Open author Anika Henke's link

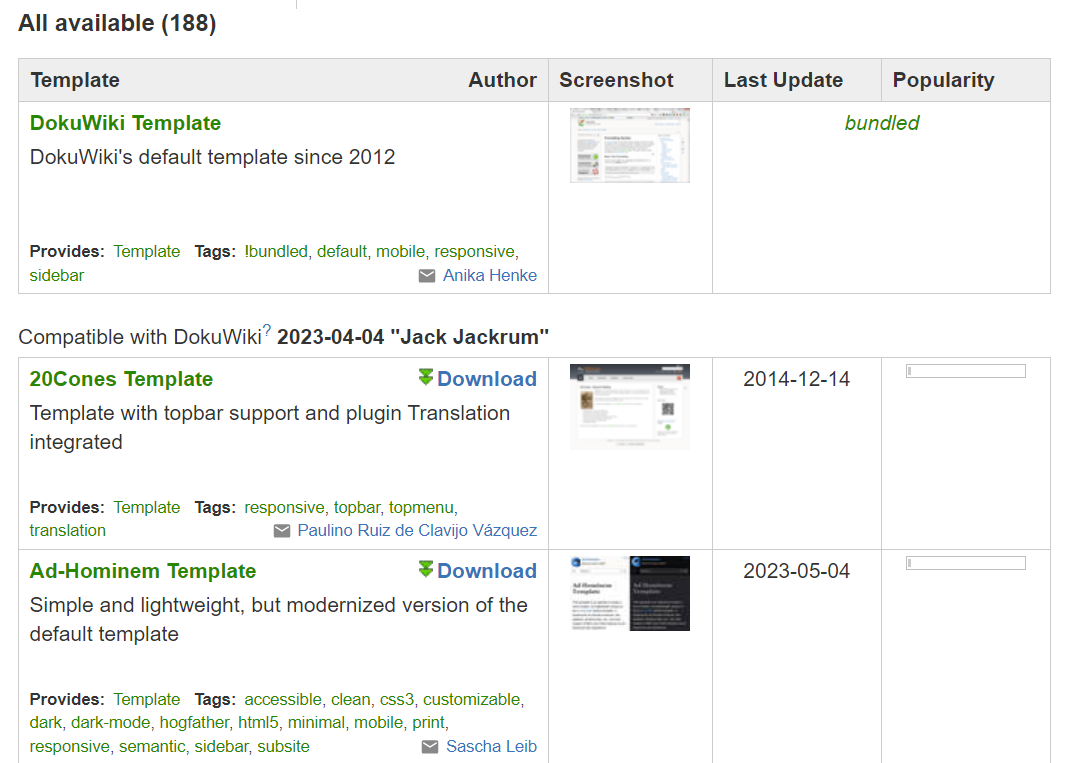(x=490, y=276)
